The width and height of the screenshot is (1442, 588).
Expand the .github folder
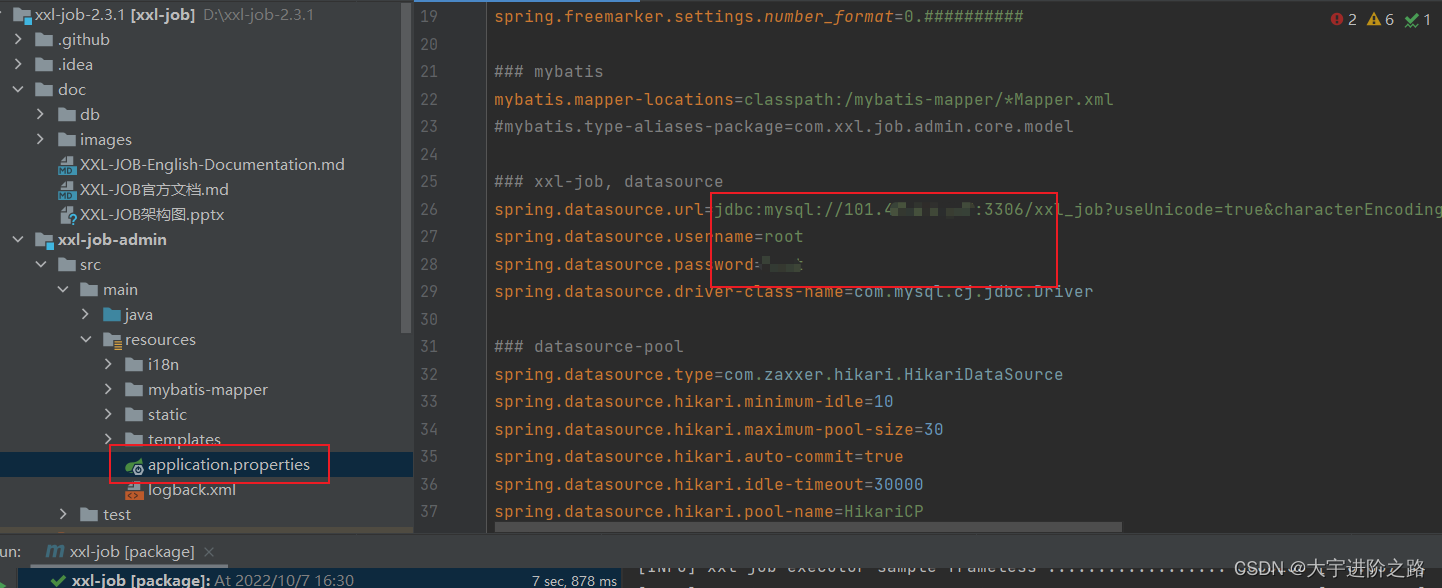coord(18,39)
